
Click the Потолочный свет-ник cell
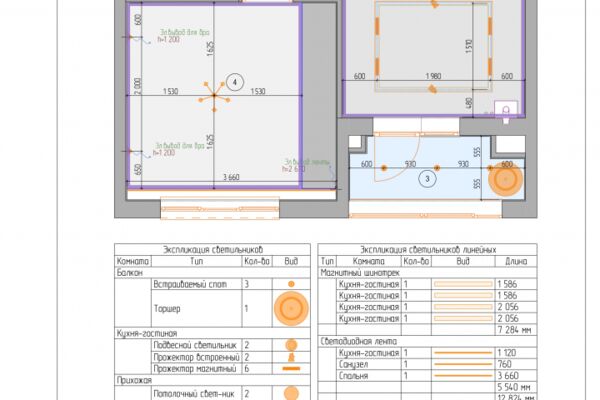197,393
